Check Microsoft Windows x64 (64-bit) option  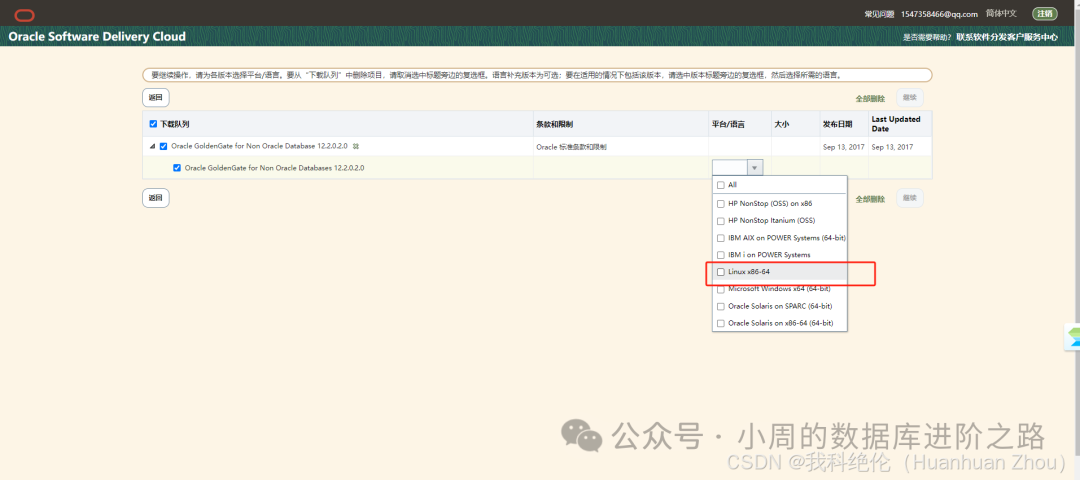[x=720, y=289]
